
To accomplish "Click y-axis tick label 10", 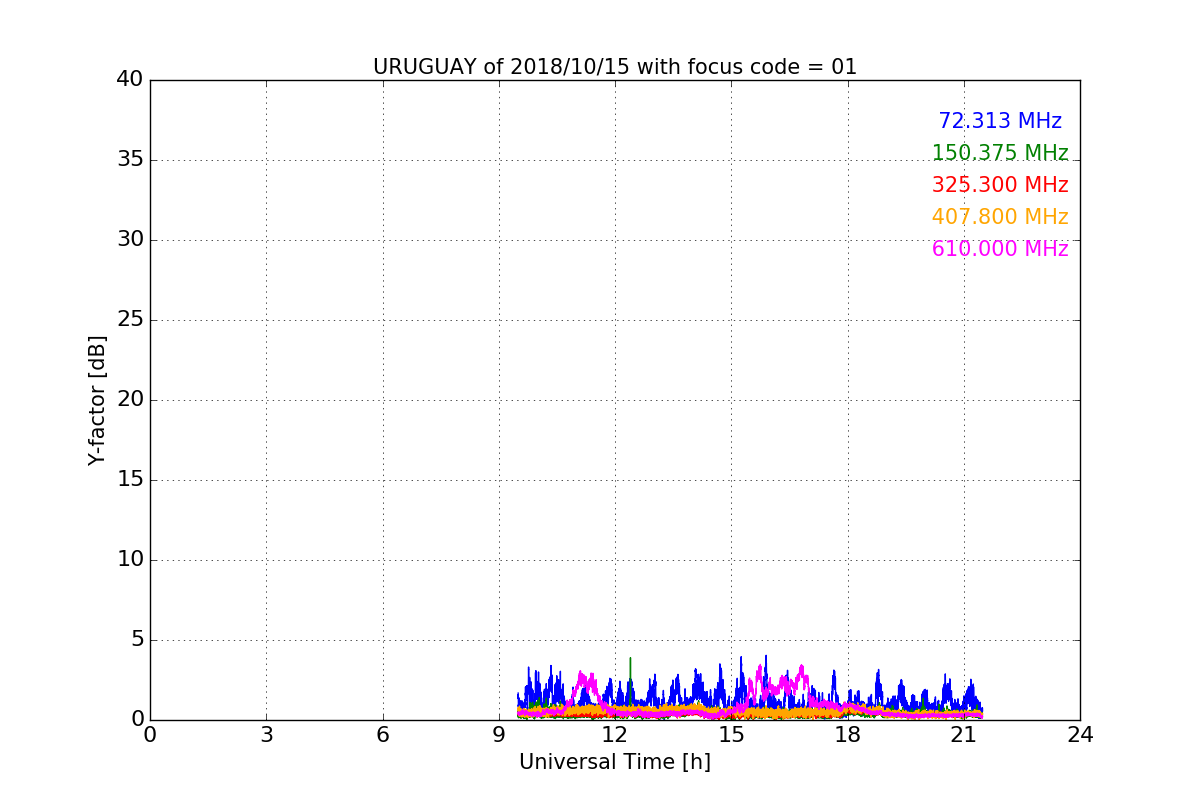I will click(130, 560).
